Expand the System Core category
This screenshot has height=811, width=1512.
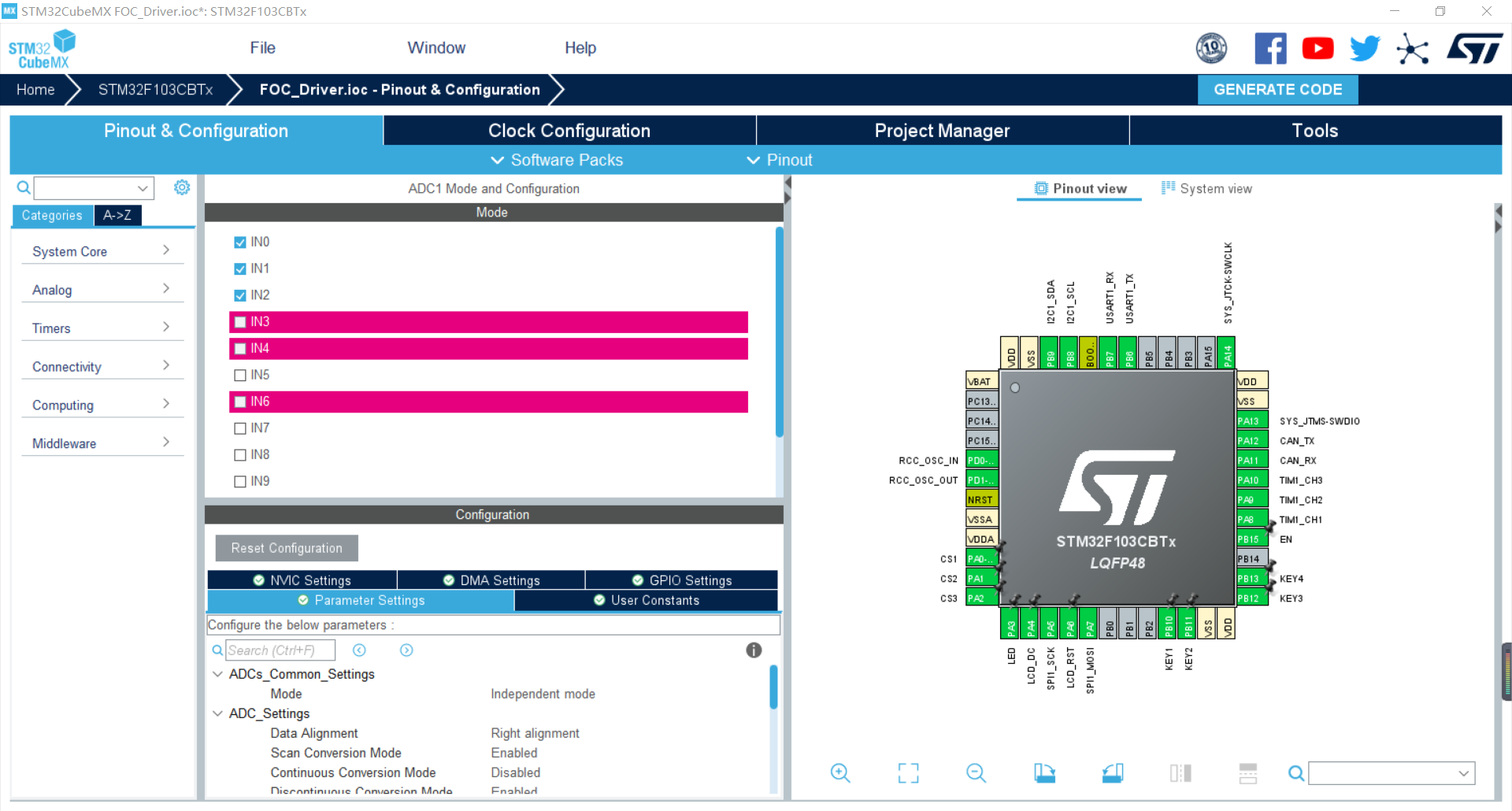102,251
